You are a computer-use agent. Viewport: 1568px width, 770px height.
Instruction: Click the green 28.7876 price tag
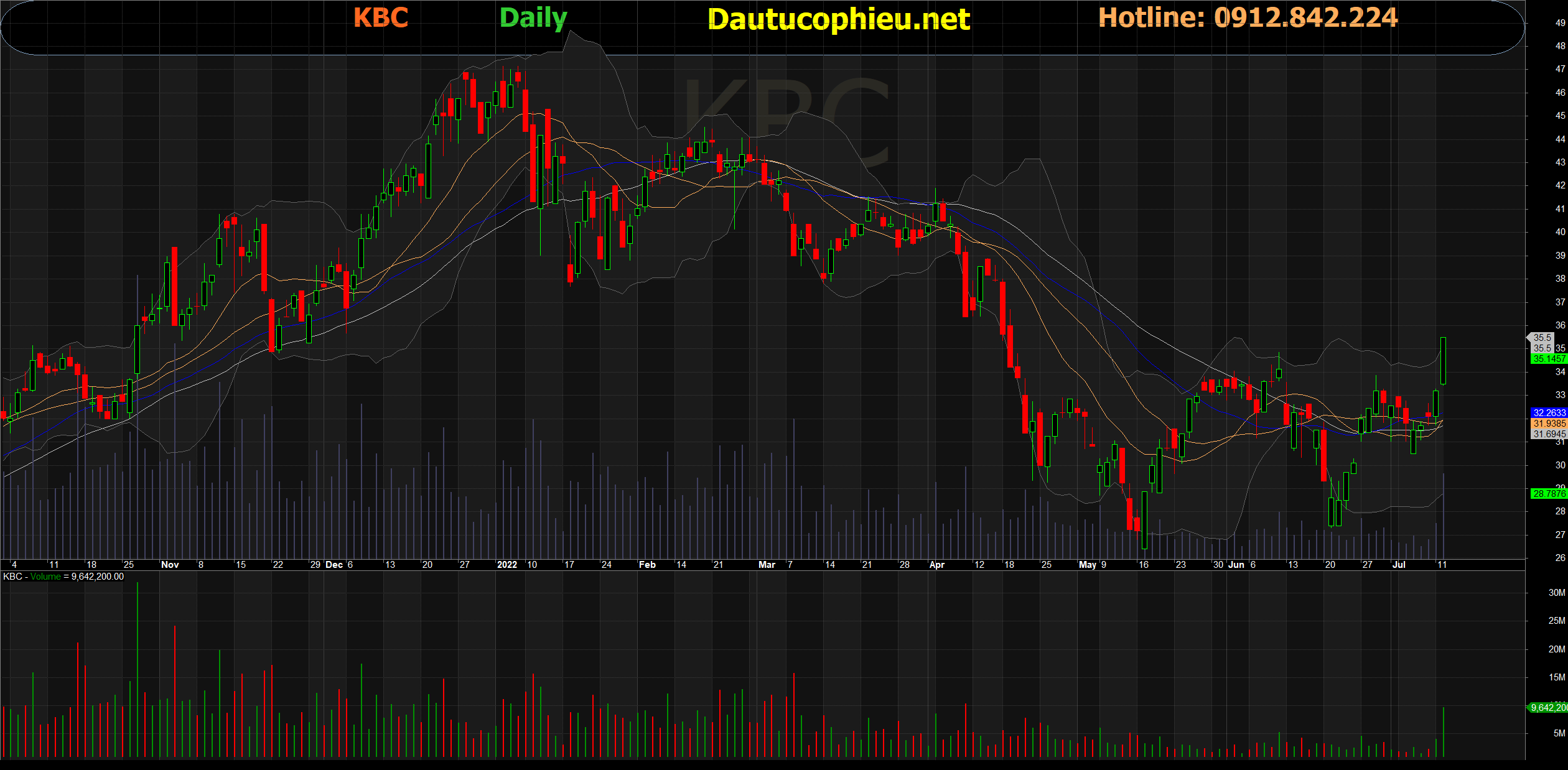pos(1549,494)
